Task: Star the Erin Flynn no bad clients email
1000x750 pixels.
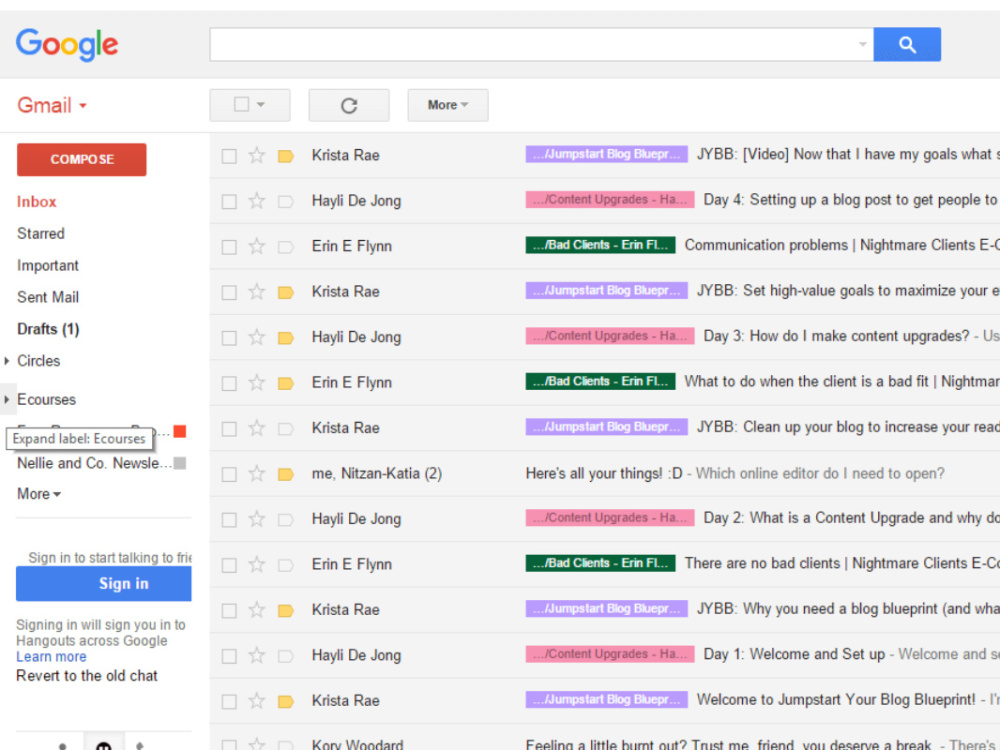Action: coord(256,564)
